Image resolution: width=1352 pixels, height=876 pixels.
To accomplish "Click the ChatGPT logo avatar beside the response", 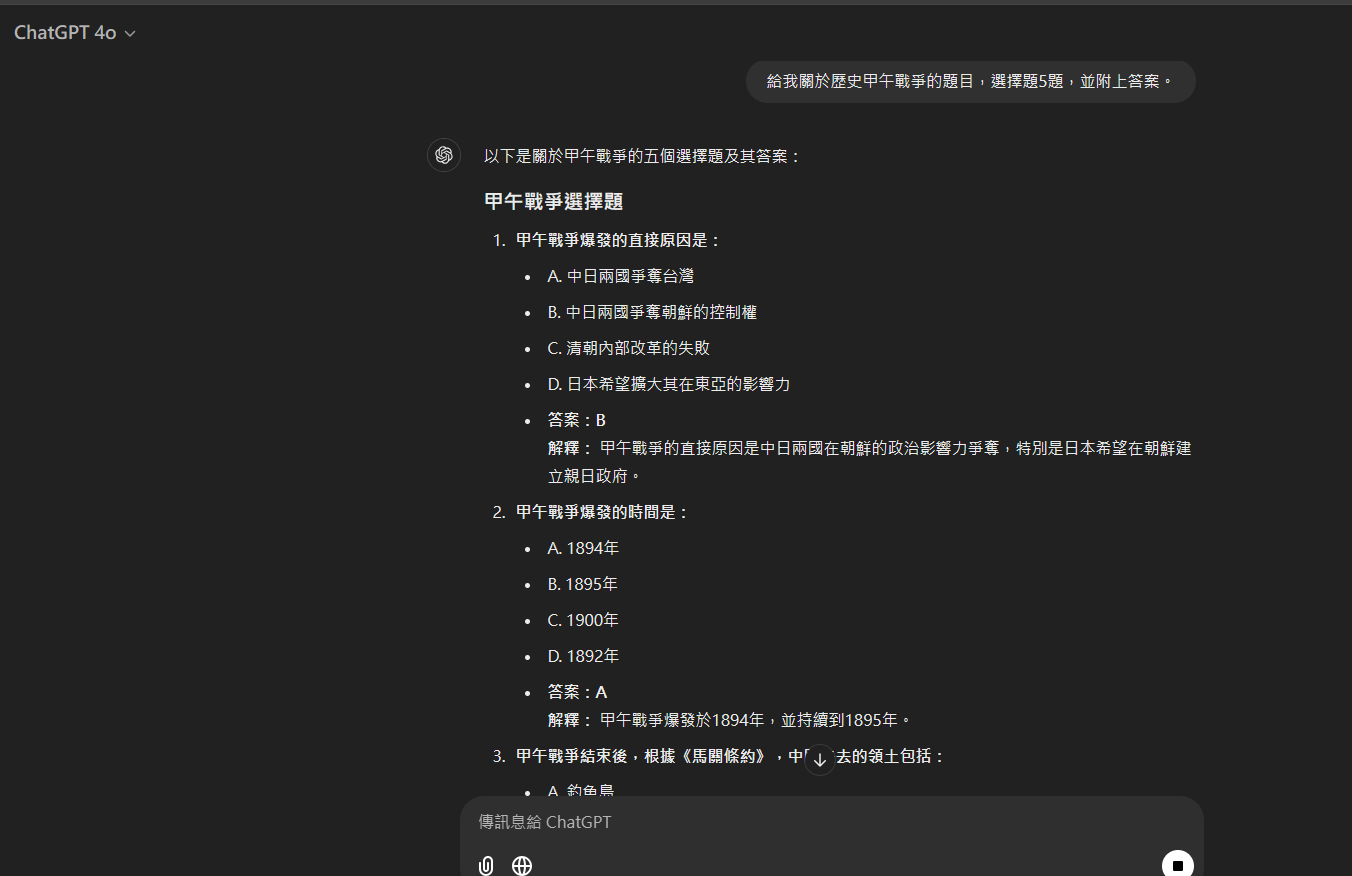I will tap(444, 155).
